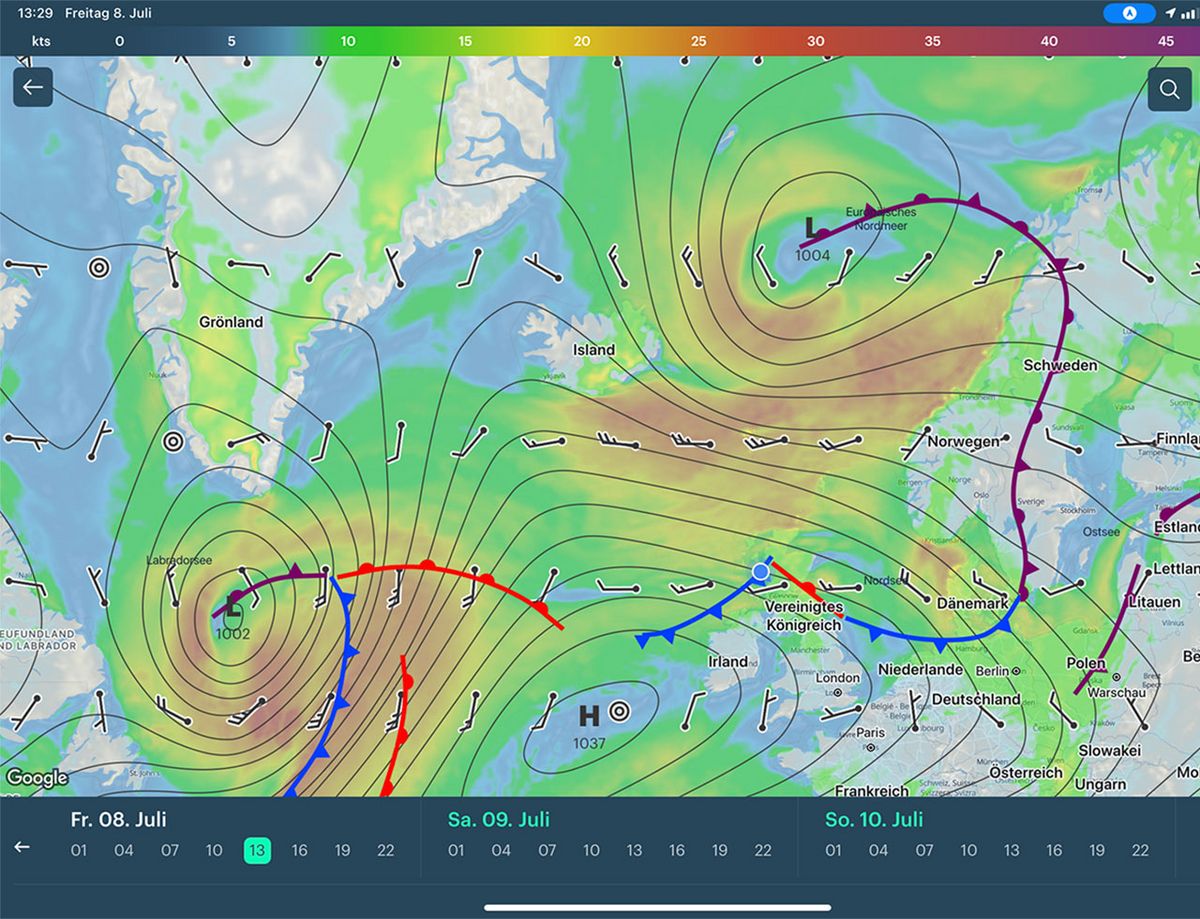The width and height of the screenshot is (1200, 919).
Task: Tap the 10 kts mark on wind scale
Action: click(x=348, y=41)
